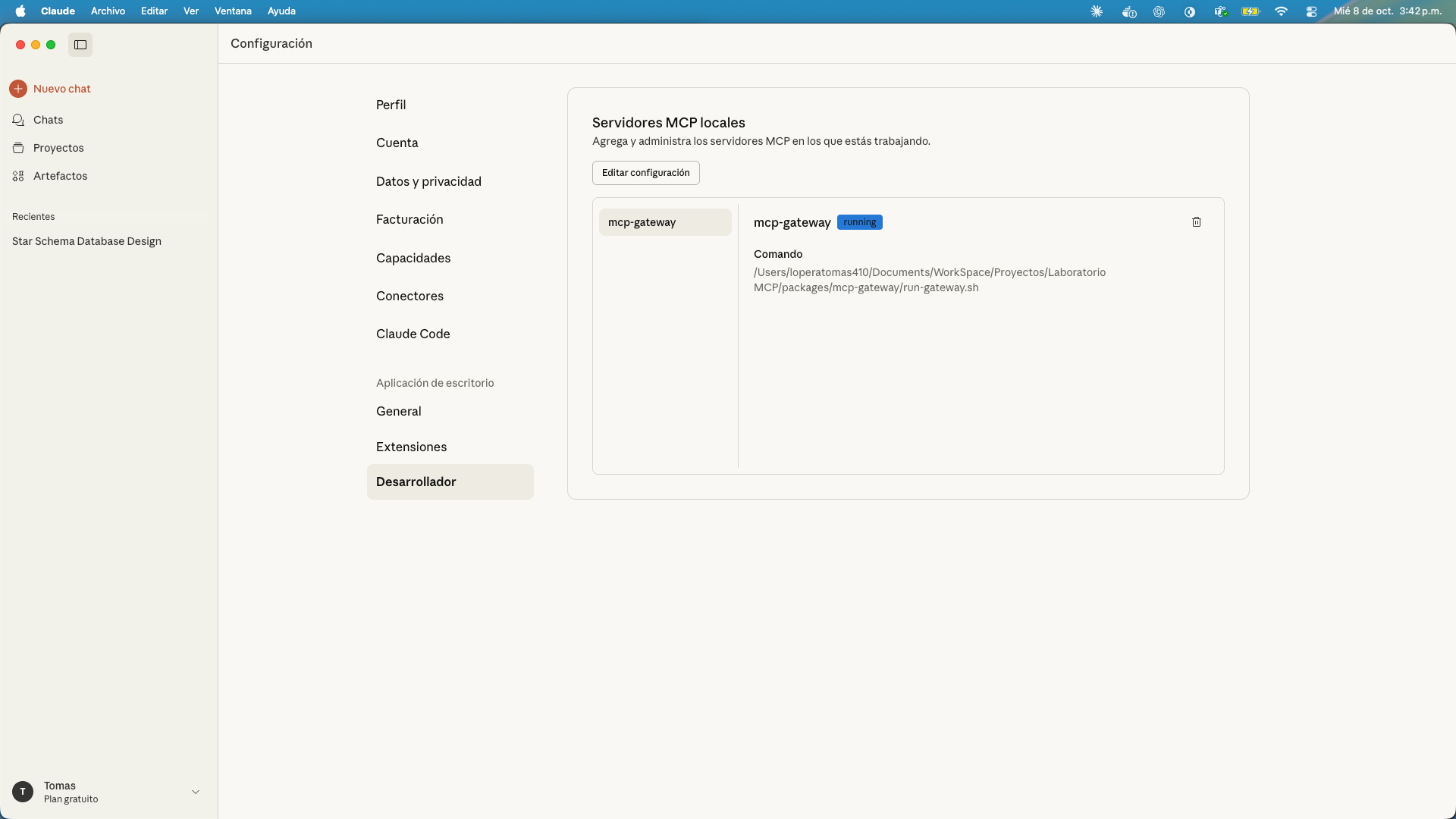This screenshot has width=1456, height=819.
Task: Delete the mcp-gateway server with trash icon
Action: tap(1197, 222)
